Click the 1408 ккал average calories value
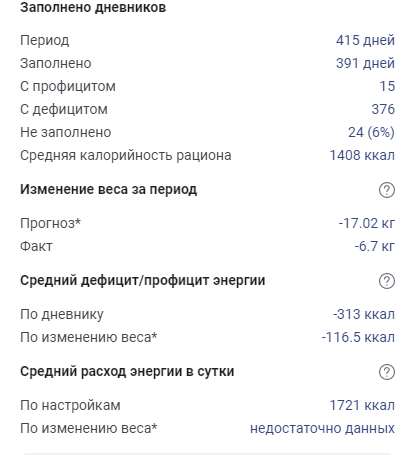The height and width of the screenshot is (455, 413). pyautogui.click(x=362, y=155)
